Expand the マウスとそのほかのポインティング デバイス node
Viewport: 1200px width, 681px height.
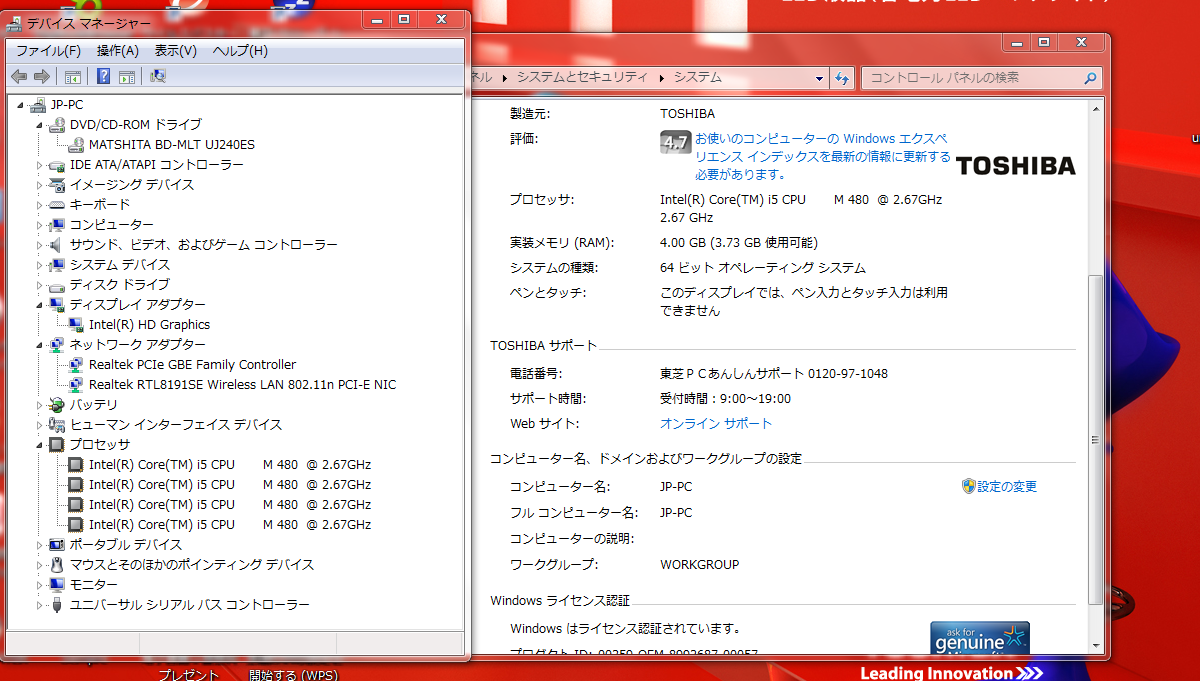point(40,564)
